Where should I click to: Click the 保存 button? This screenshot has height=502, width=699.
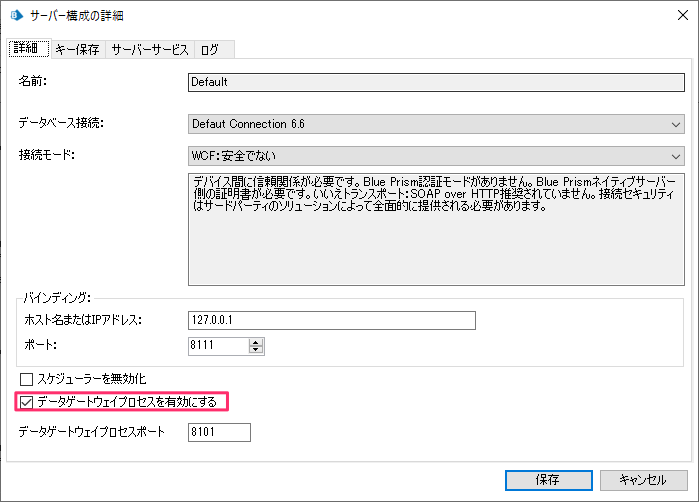(548, 480)
